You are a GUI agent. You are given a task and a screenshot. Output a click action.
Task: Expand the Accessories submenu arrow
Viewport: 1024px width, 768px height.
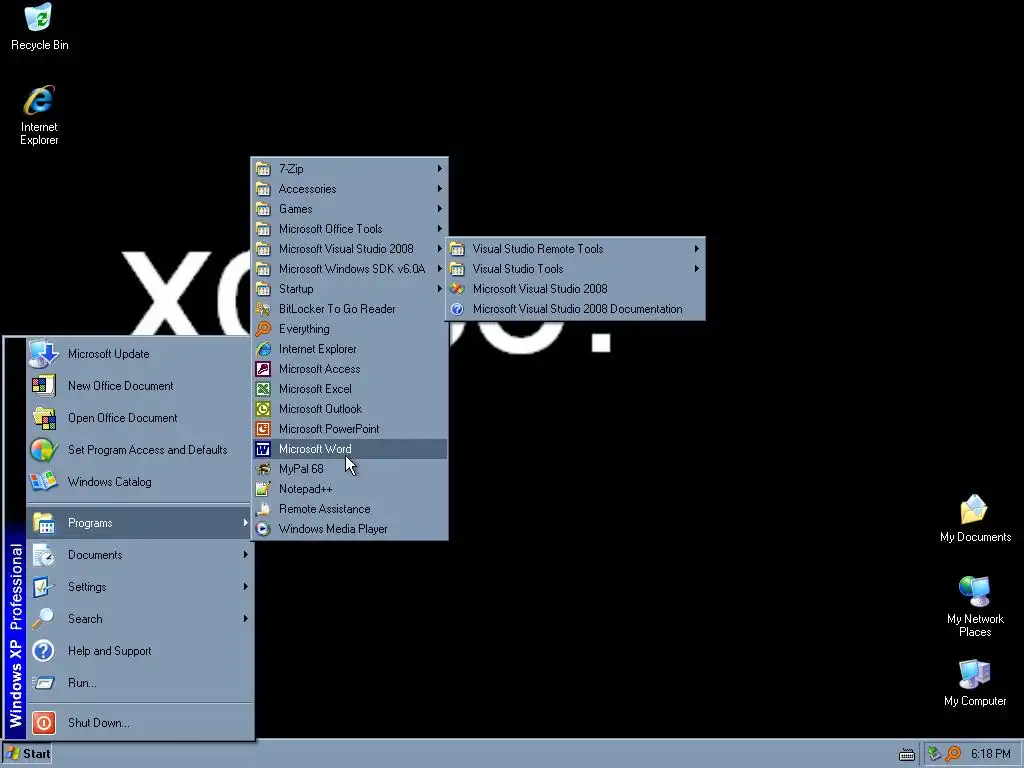440,189
